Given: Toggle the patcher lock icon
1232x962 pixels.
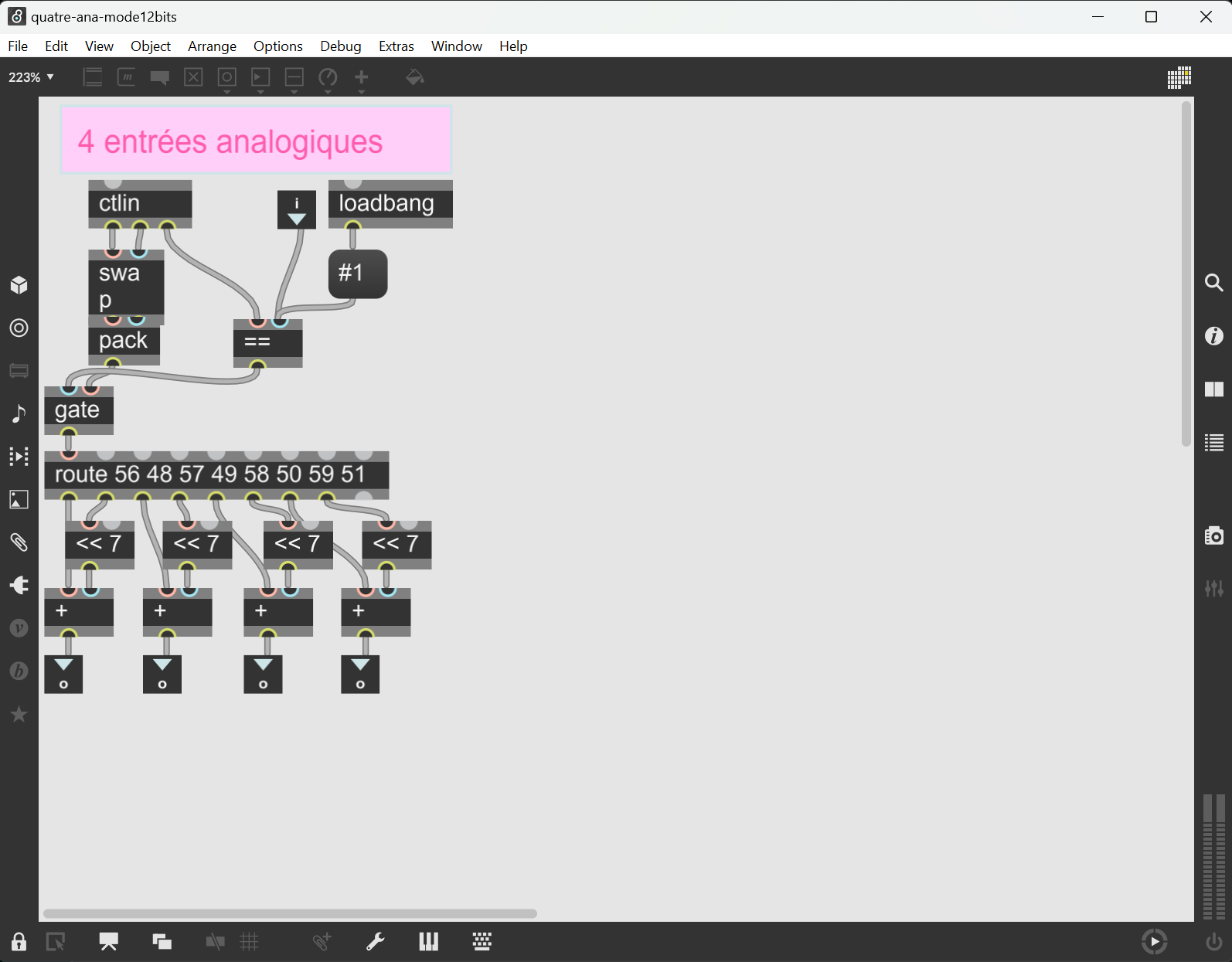Looking at the screenshot, I should click(19, 942).
